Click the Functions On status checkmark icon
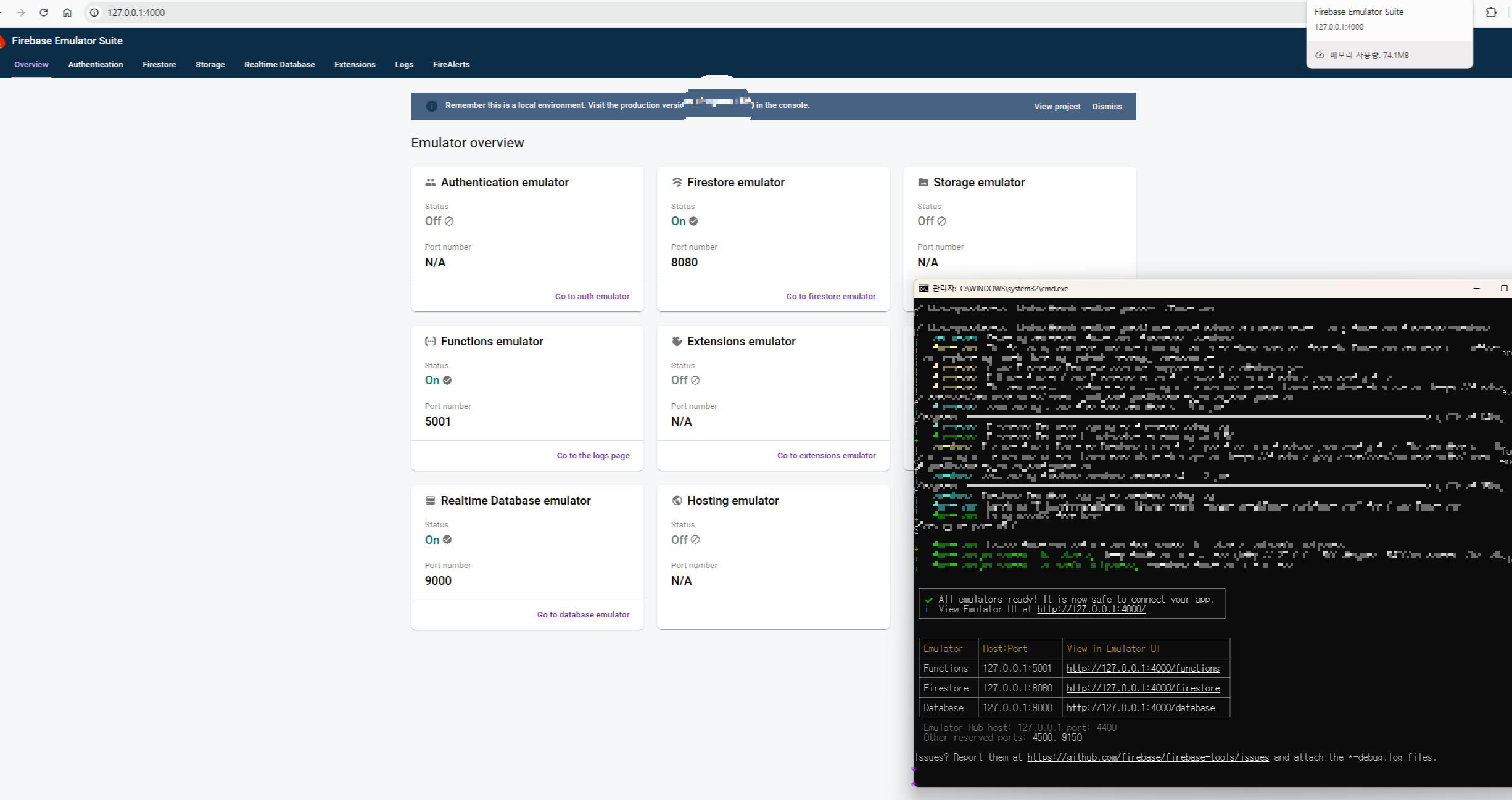1512x800 pixels. 447,380
